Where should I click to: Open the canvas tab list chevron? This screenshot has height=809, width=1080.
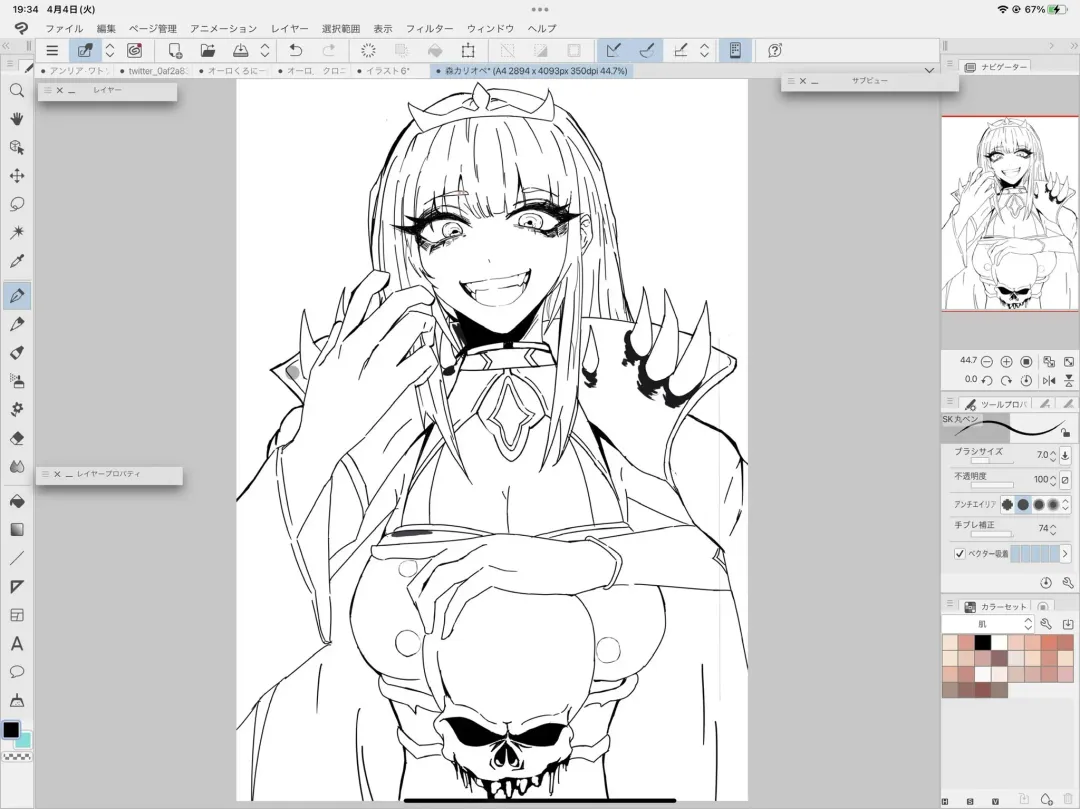coord(930,71)
